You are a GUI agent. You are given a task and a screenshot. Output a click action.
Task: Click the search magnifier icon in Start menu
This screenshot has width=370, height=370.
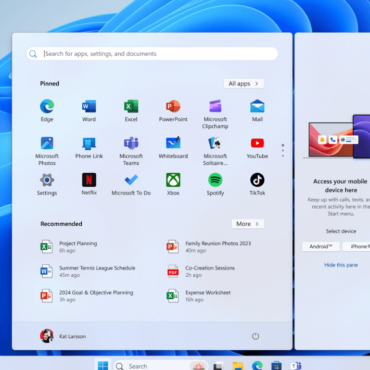point(33,54)
